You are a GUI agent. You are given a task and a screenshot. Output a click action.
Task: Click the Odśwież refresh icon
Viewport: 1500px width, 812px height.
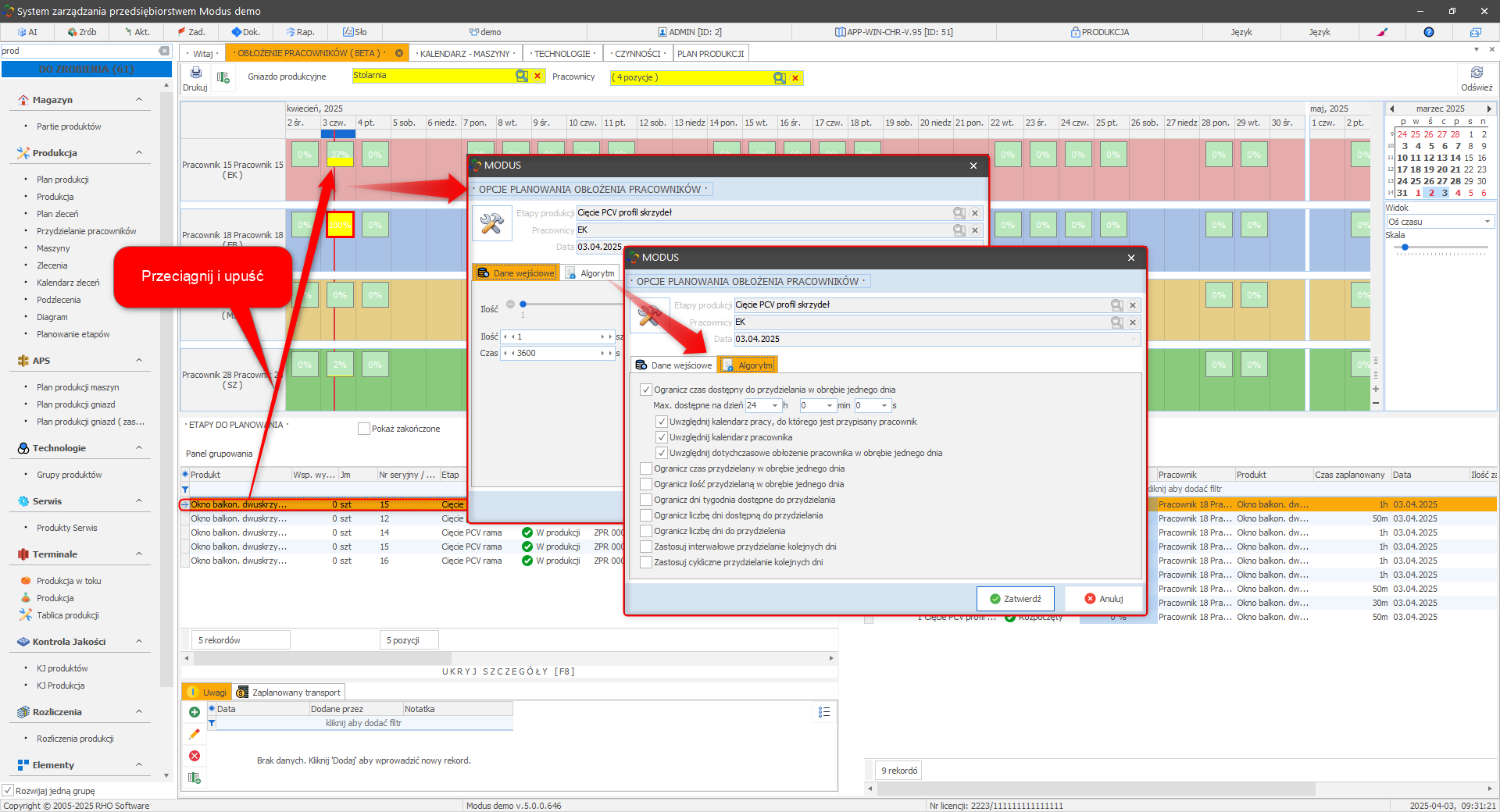[x=1476, y=73]
